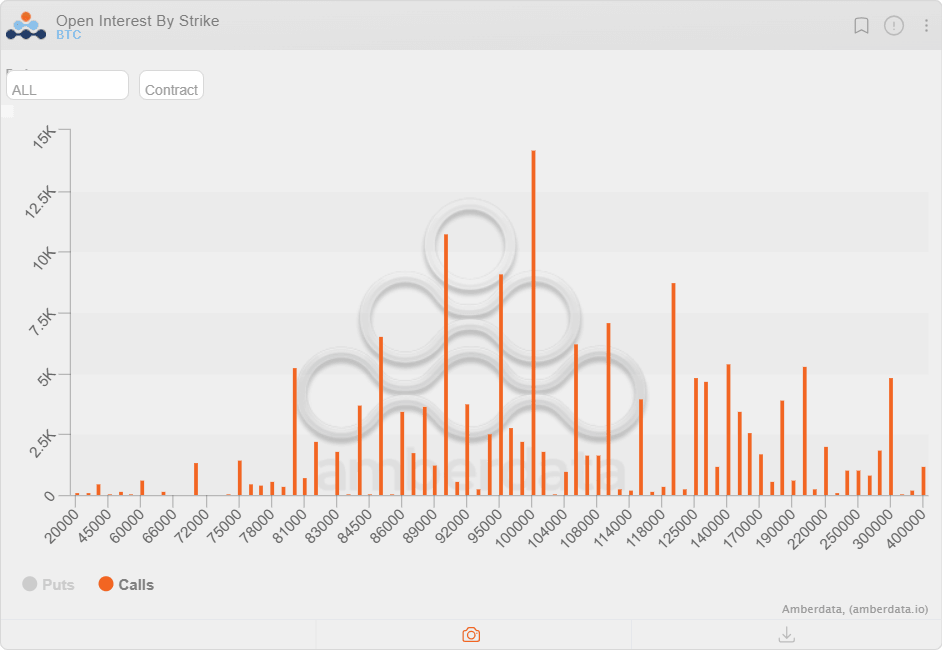Bookmark the Open Interest widget
Viewport: 942px width, 650px height.
(x=861, y=26)
